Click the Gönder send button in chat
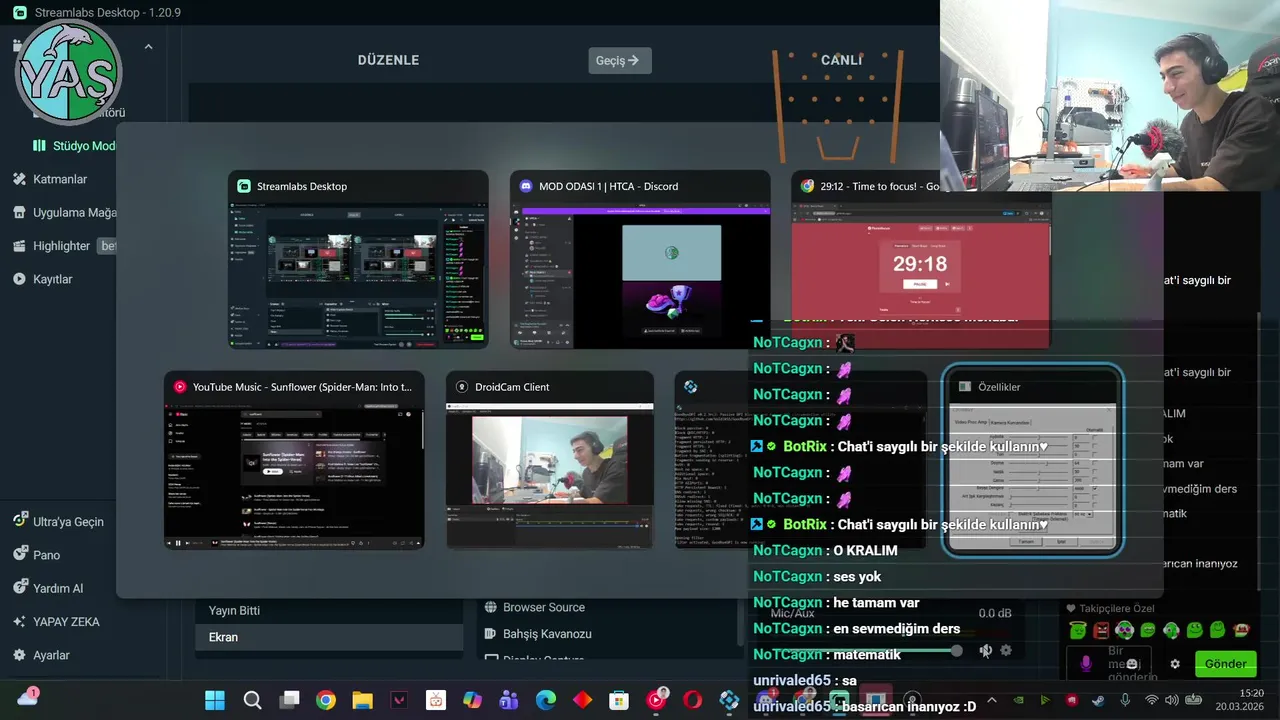This screenshot has width=1280, height=720. (x=1225, y=663)
